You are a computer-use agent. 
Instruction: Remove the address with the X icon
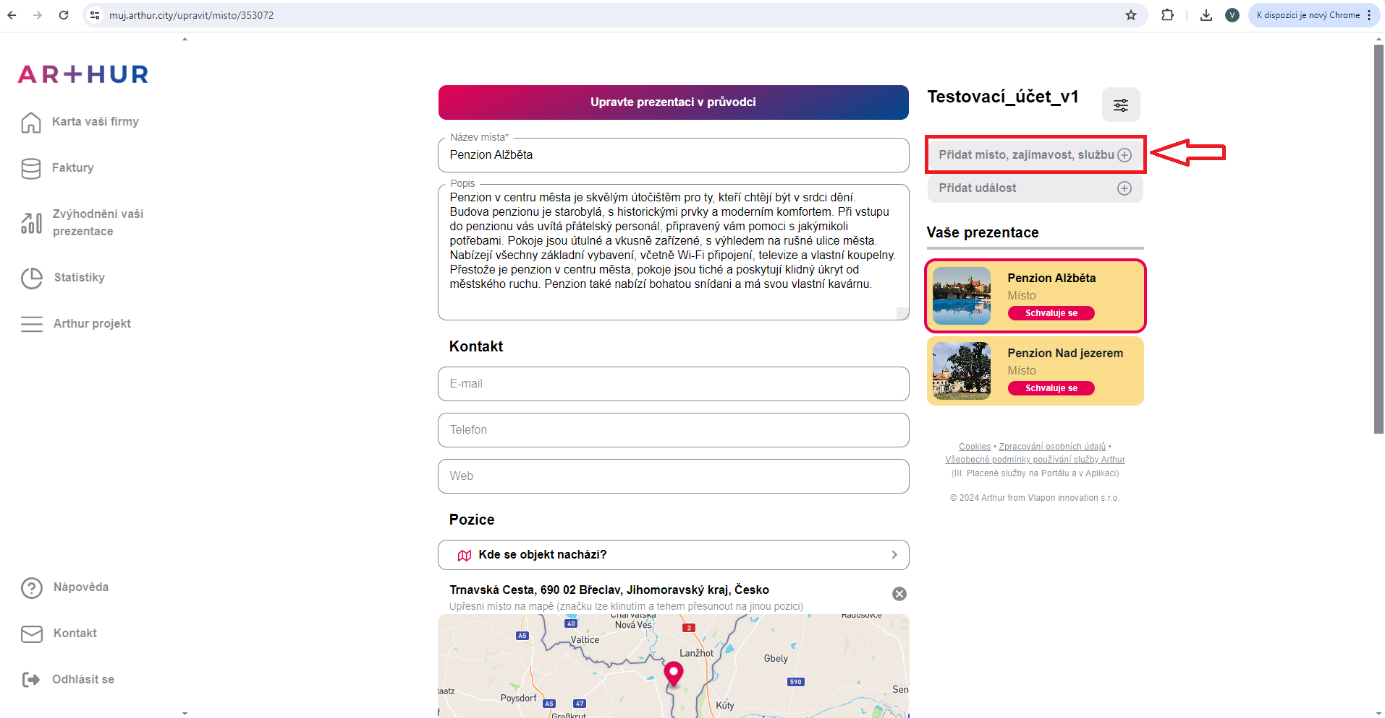[x=899, y=594]
